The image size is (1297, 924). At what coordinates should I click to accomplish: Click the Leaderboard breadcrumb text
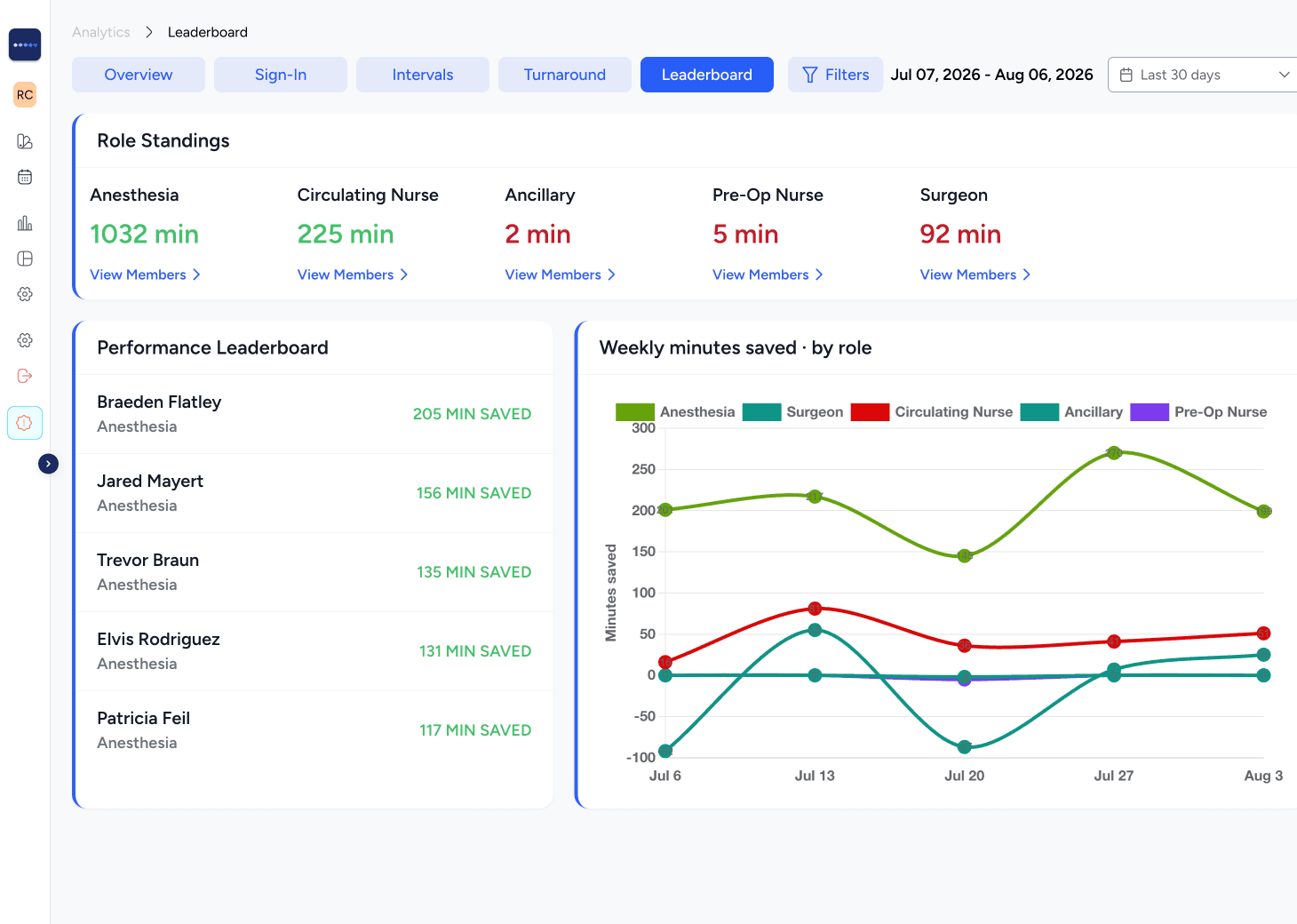pyautogui.click(x=208, y=32)
